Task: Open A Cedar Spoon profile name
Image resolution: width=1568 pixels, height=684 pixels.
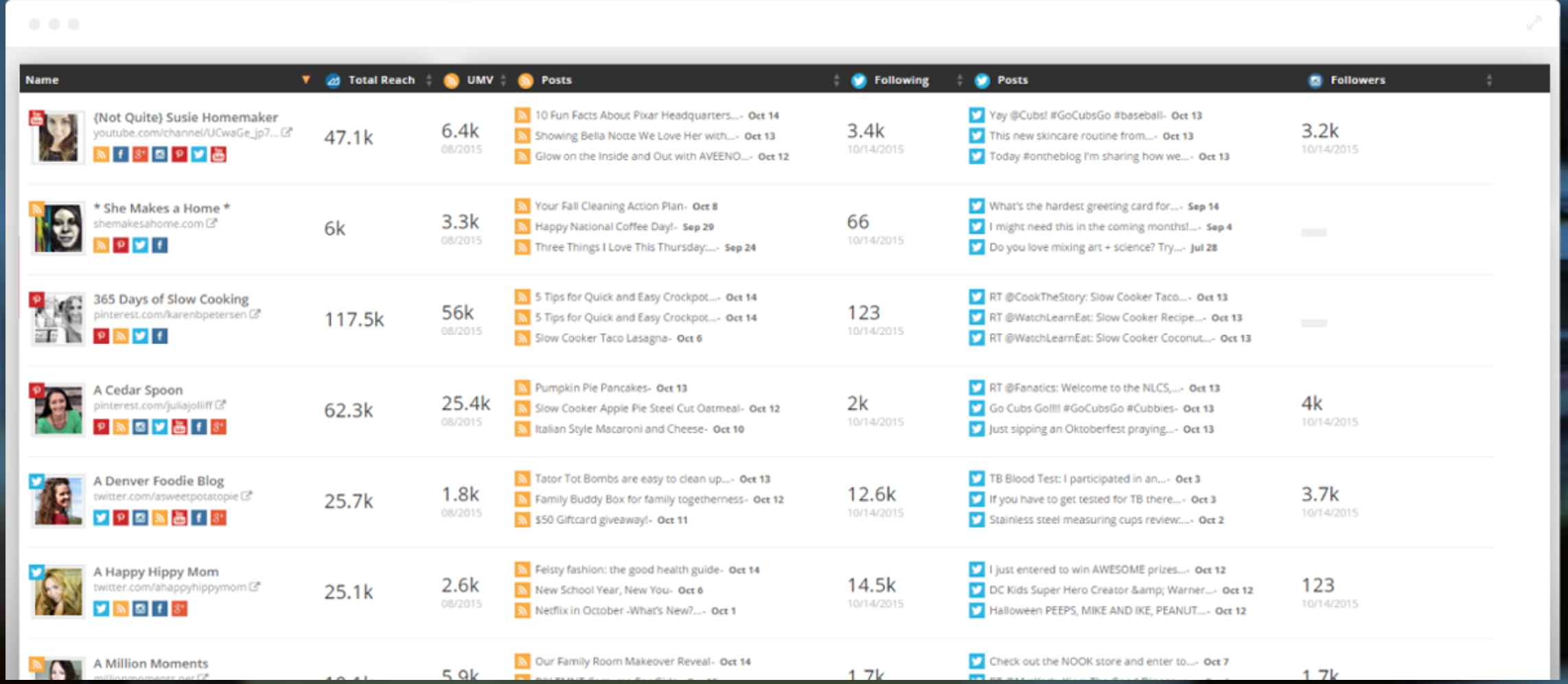Action: pyautogui.click(x=138, y=389)
